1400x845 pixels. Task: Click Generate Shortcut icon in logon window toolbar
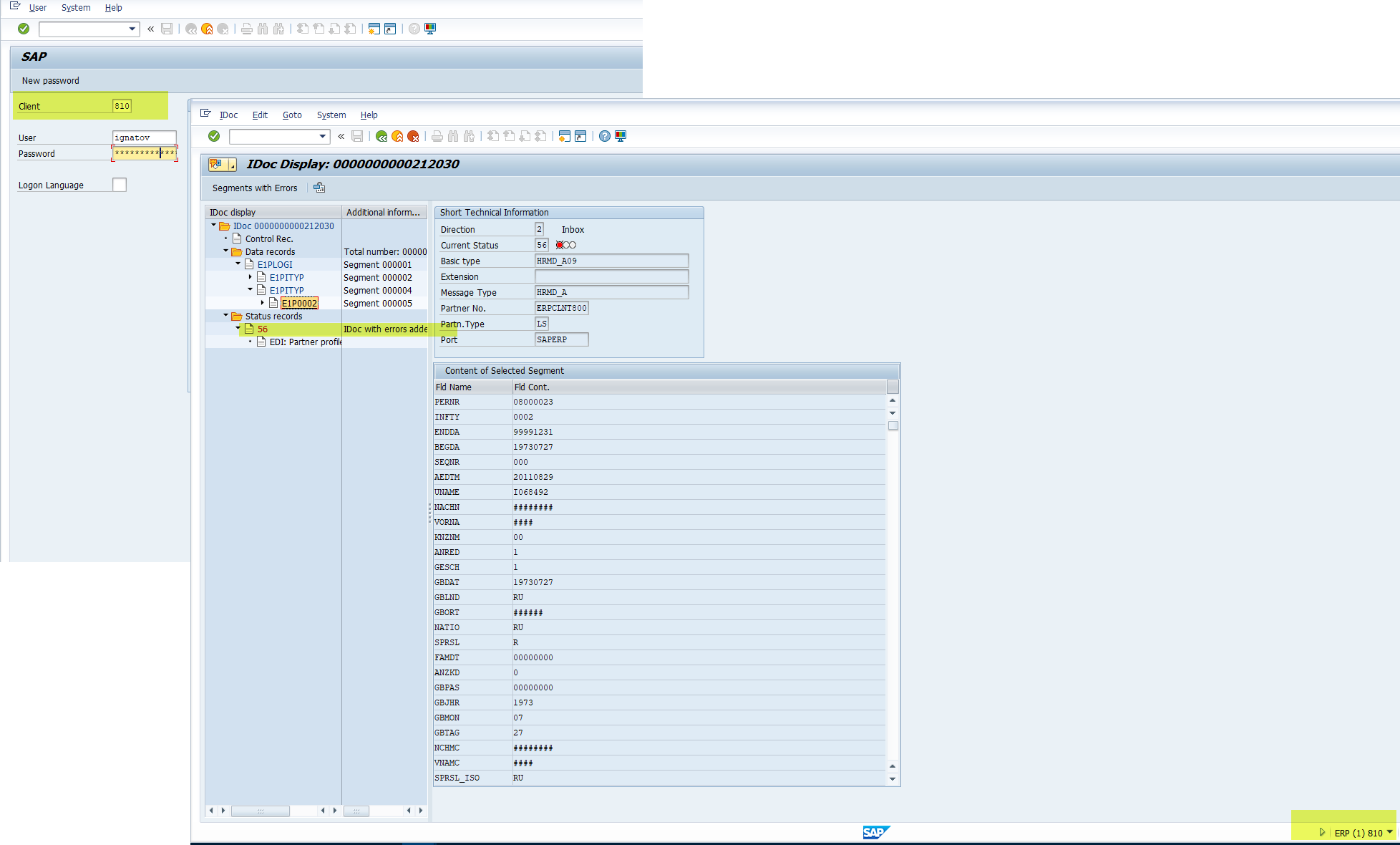click(x=390, y=29)
